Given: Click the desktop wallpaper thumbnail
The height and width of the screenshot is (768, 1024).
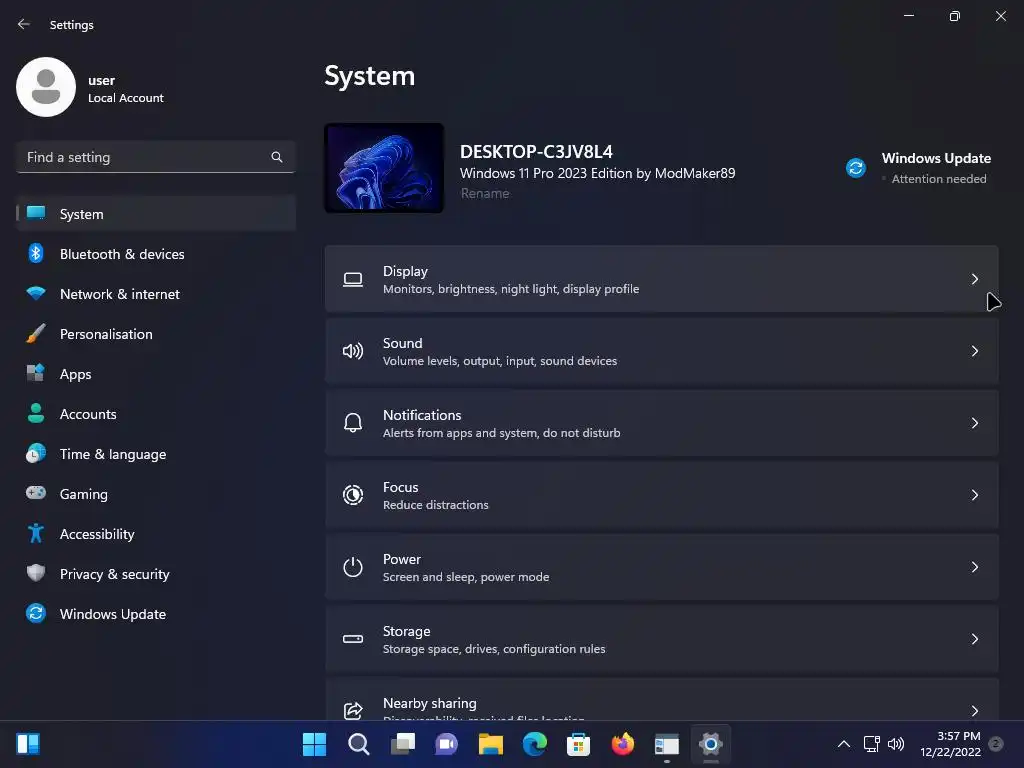Looking at the screenshot, I should pos(384,168).
